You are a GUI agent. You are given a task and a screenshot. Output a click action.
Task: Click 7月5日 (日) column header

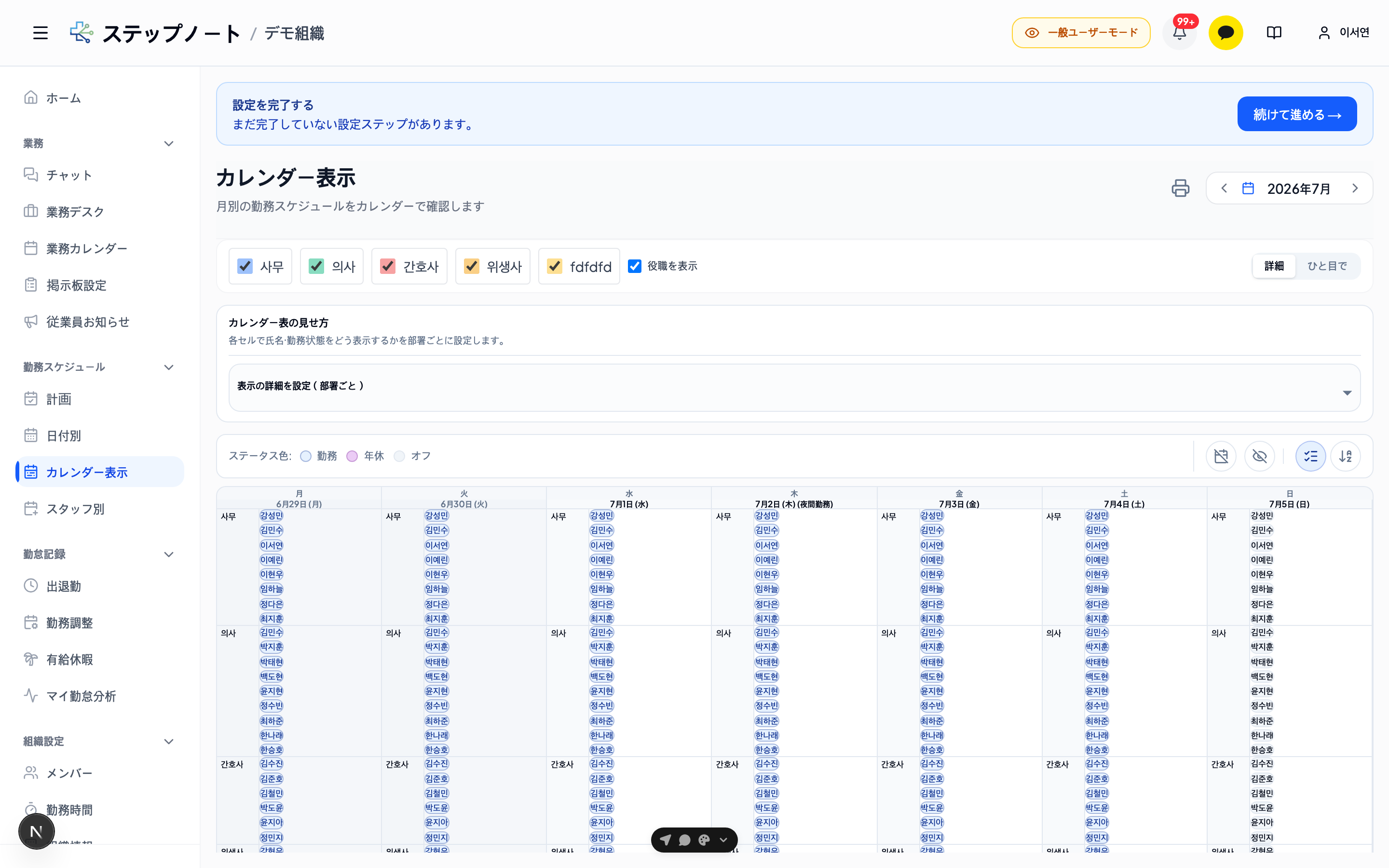[x=1289, y=498]
